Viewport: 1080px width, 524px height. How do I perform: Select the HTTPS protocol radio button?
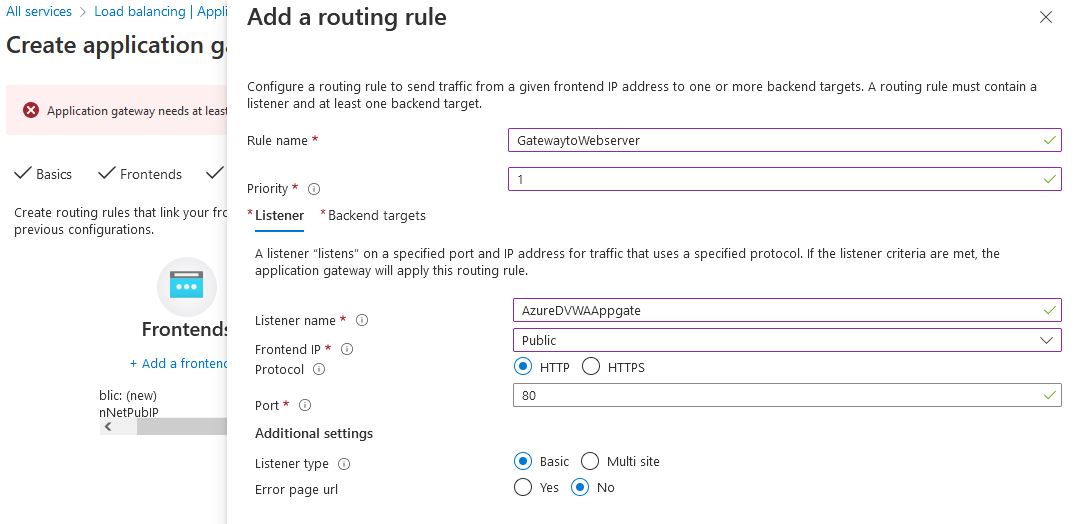click(591, 367)
